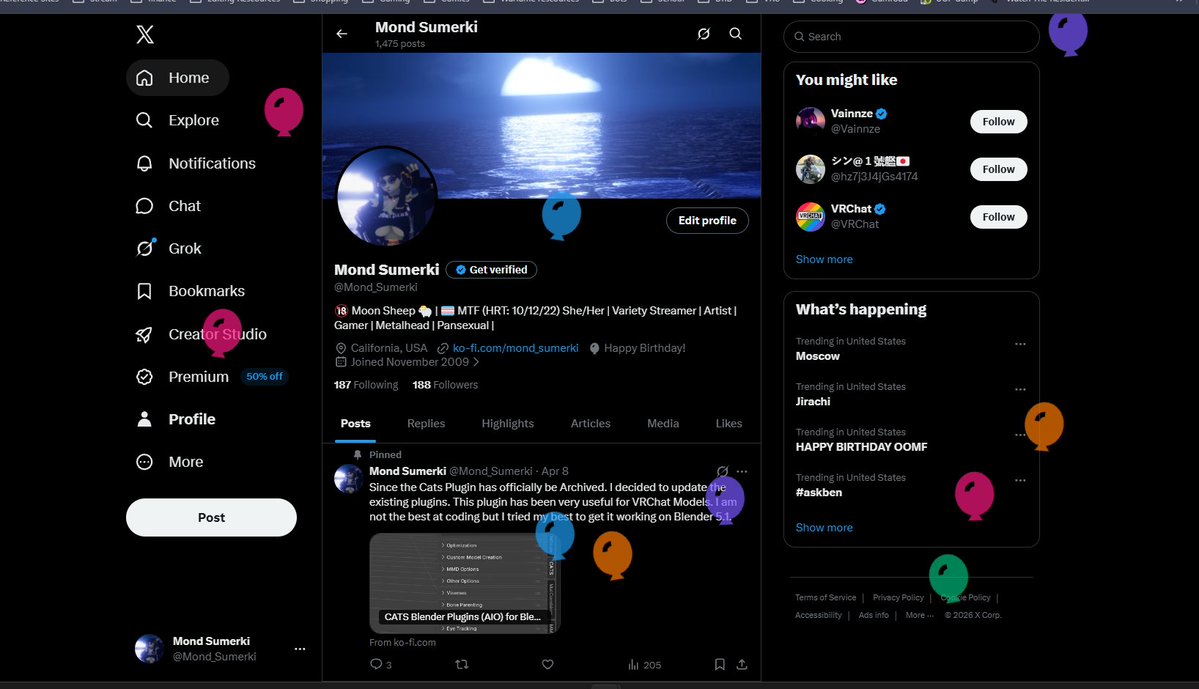1199x689 pixels.
Task: Open the 188 Followers list
Action: (x=445, y=385)
